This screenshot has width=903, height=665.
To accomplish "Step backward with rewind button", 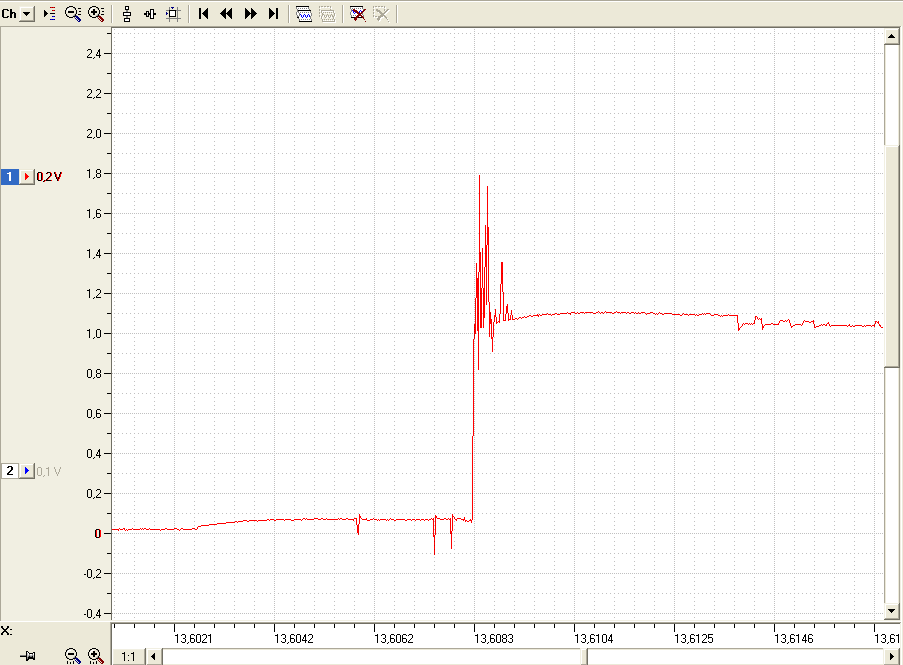I will [227, 14].
